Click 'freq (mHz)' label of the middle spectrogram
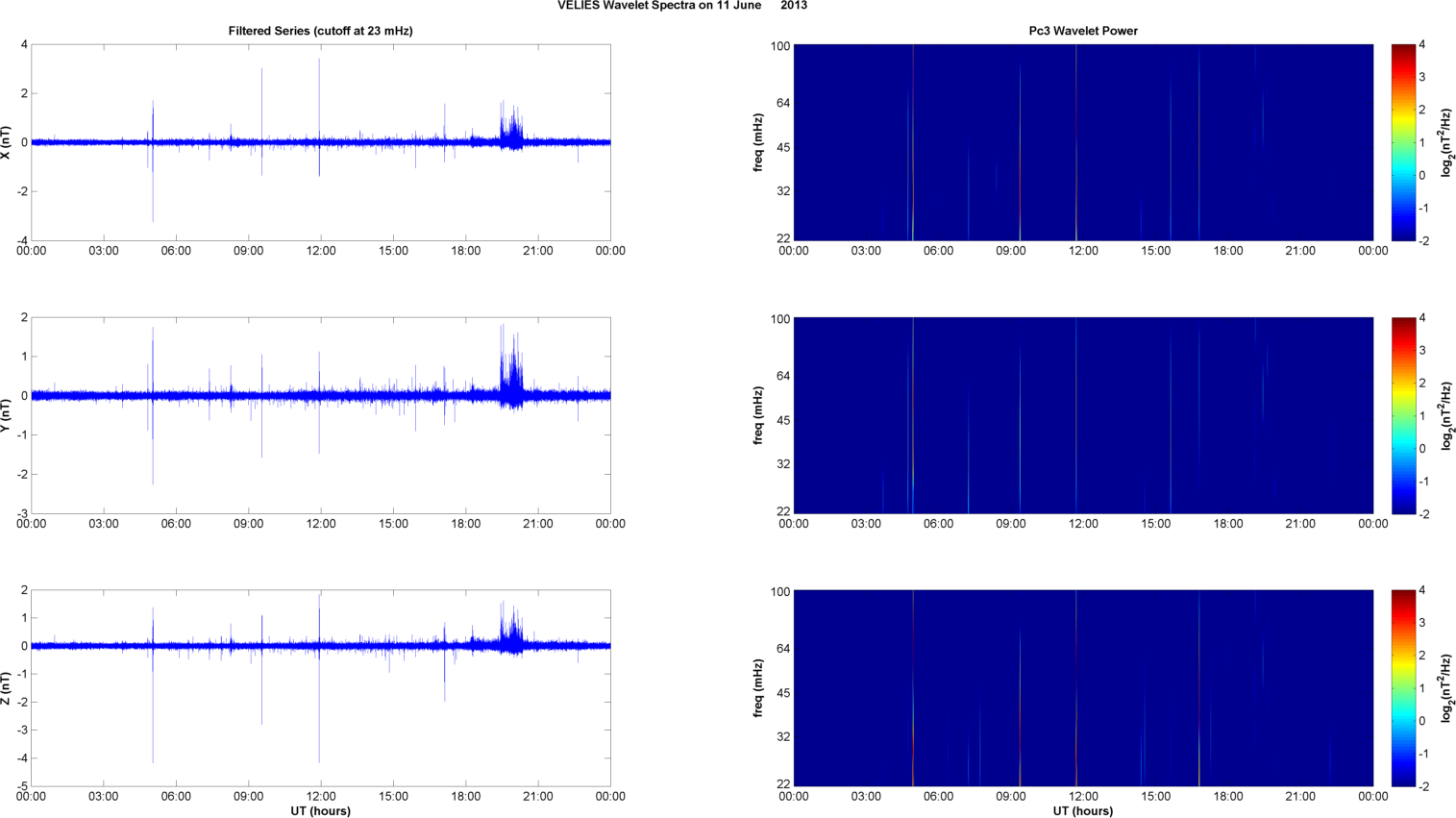Viewport: 1456px width, 818px height. (x=758, y=415)
